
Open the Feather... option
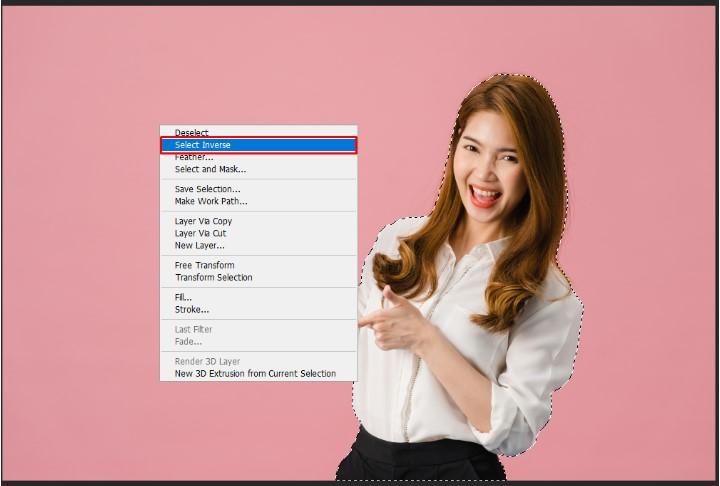coord(258,157)
